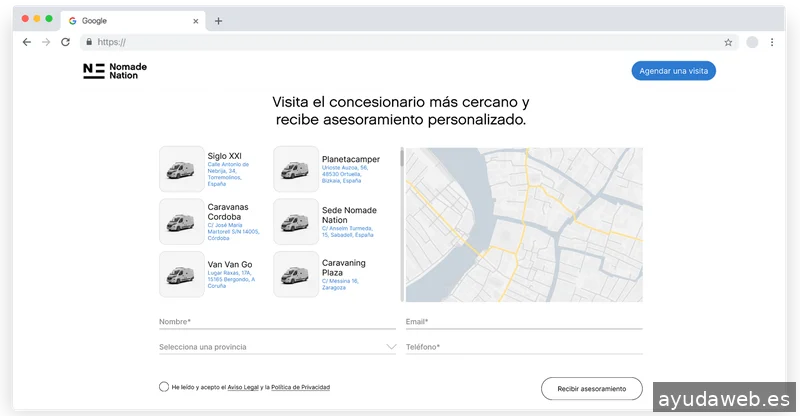Select the Google browser tab
Viewport: 800px width, 416px height.
point(133,21)
